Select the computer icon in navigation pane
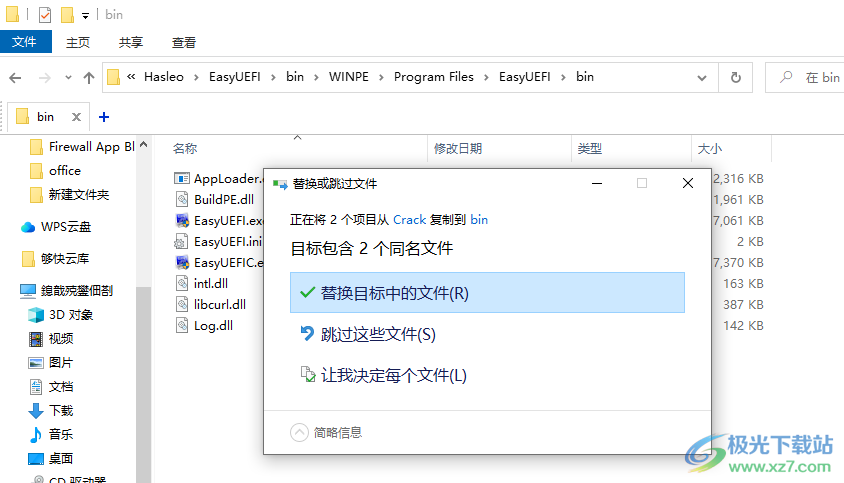Screen dimensions: 844x483 coord(27,291)
